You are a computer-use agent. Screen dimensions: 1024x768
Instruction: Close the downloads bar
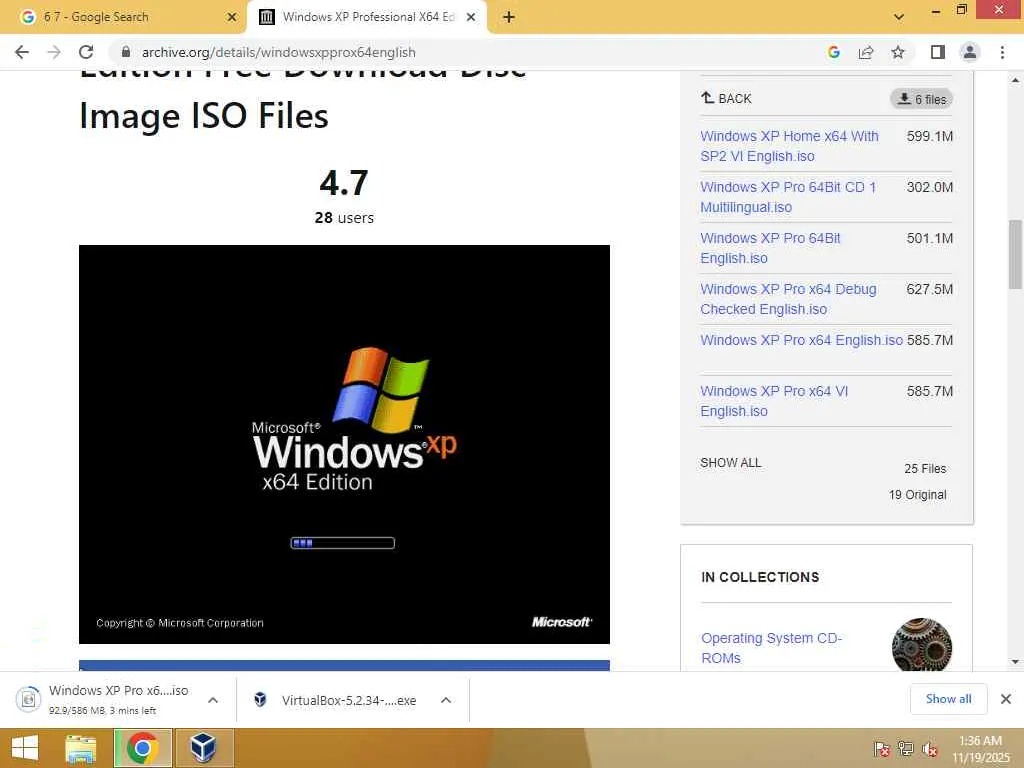click(x=1006, y=699)
